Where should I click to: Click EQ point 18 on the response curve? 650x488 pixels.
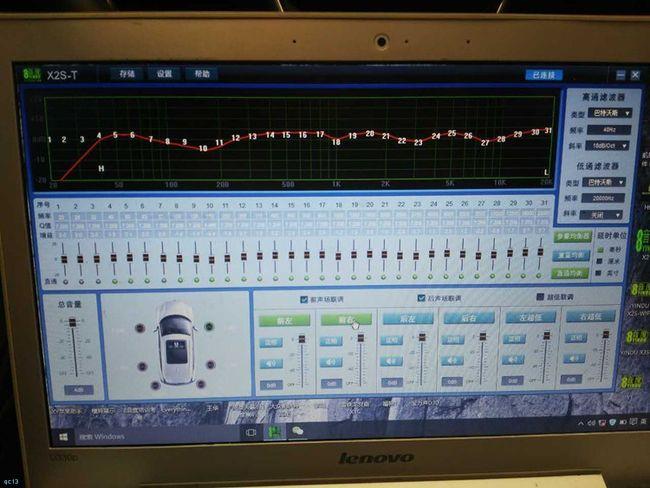[336, 142]
